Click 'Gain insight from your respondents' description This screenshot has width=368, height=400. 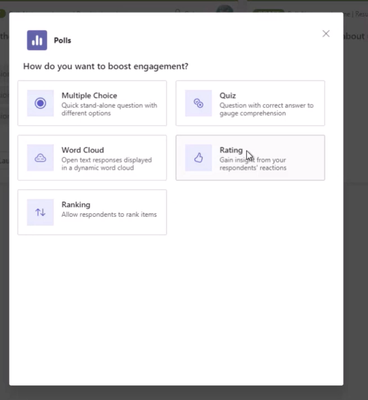(x=253, y=164)
